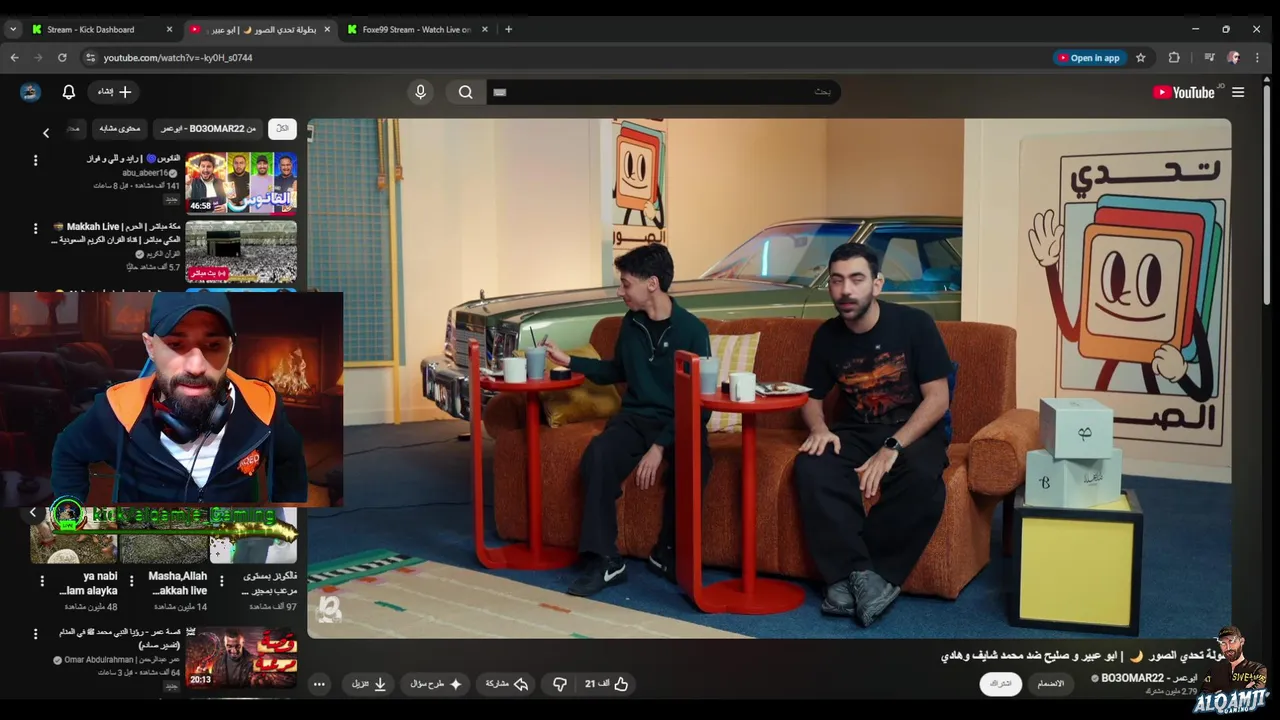Open more actions three-dot menu below video
Screen dimensions: 1280x720
(319, 684)
